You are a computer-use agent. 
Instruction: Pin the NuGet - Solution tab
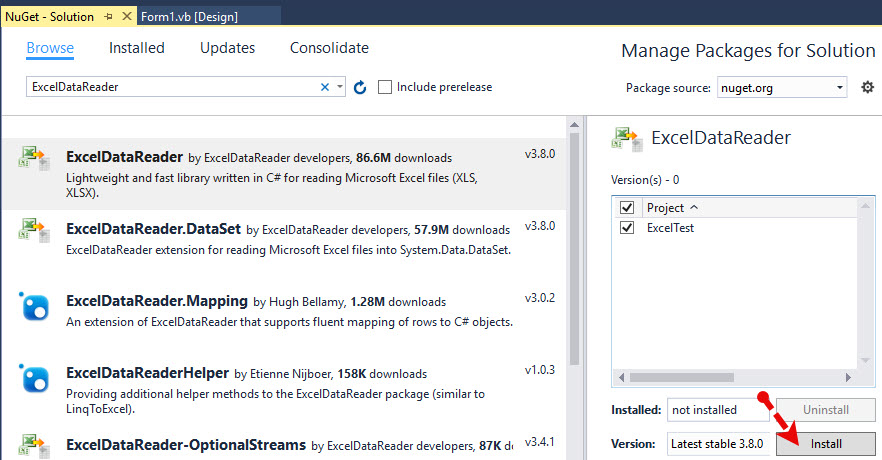point(109,17)
